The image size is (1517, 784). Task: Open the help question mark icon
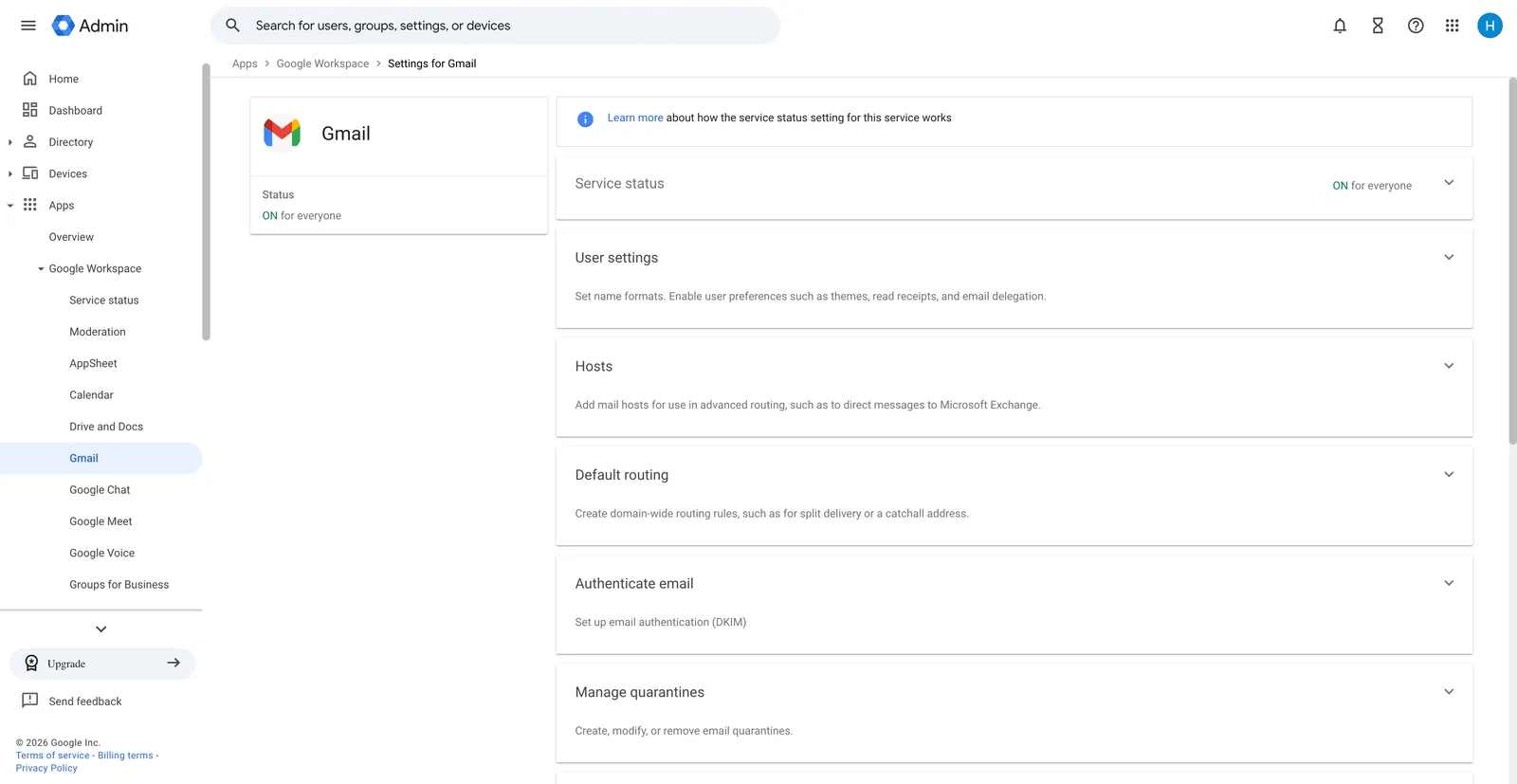pos(1416,26)
